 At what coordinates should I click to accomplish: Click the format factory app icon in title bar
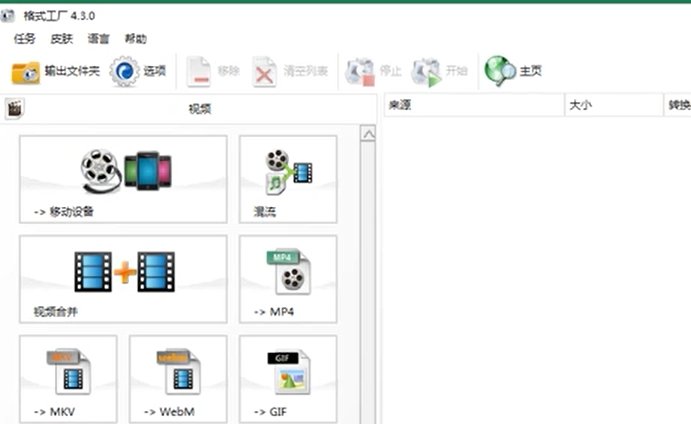pos(8,16)
